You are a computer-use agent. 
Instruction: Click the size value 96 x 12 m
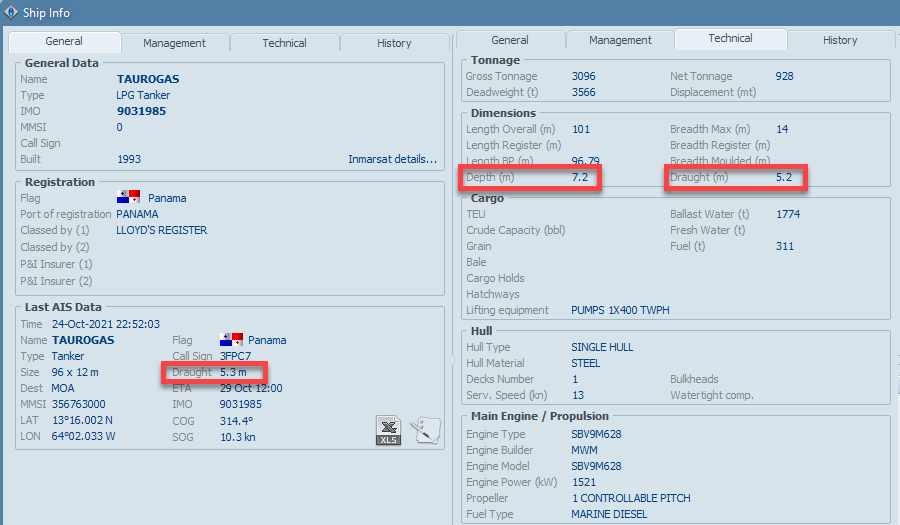click(75, 372)
